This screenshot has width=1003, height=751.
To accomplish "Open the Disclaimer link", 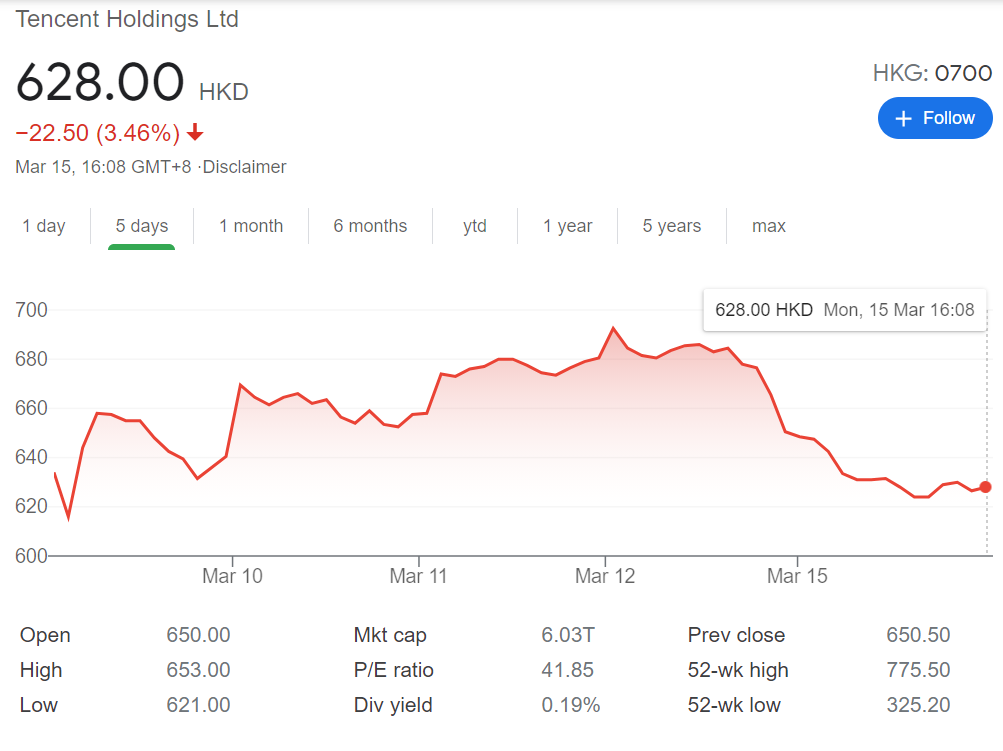I will point(244,167).
